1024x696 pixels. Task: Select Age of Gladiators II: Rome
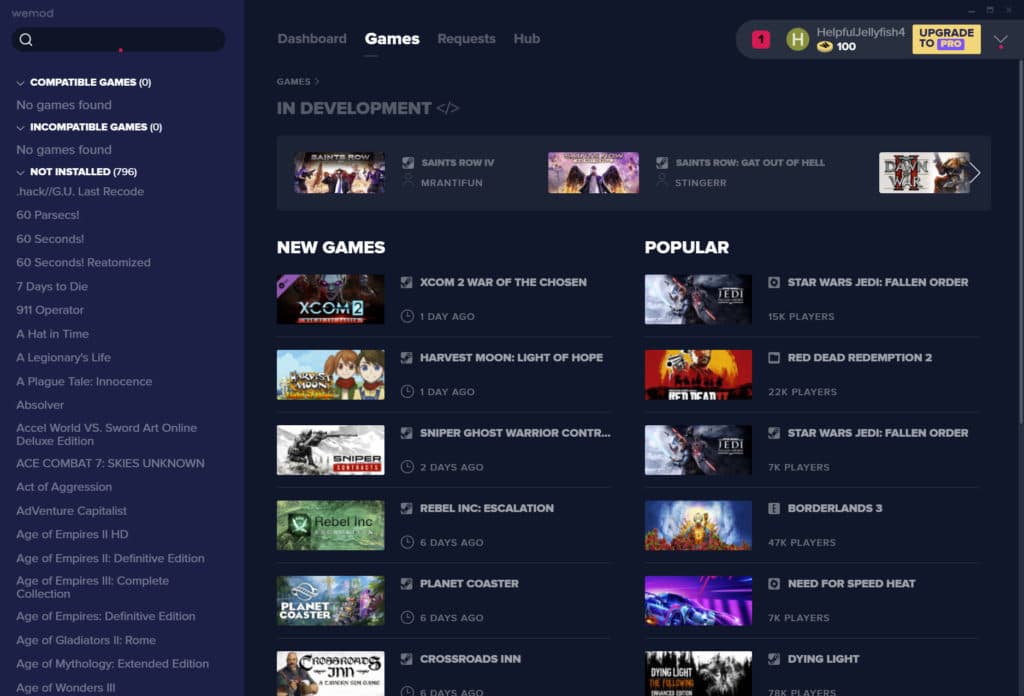(86, 640)
